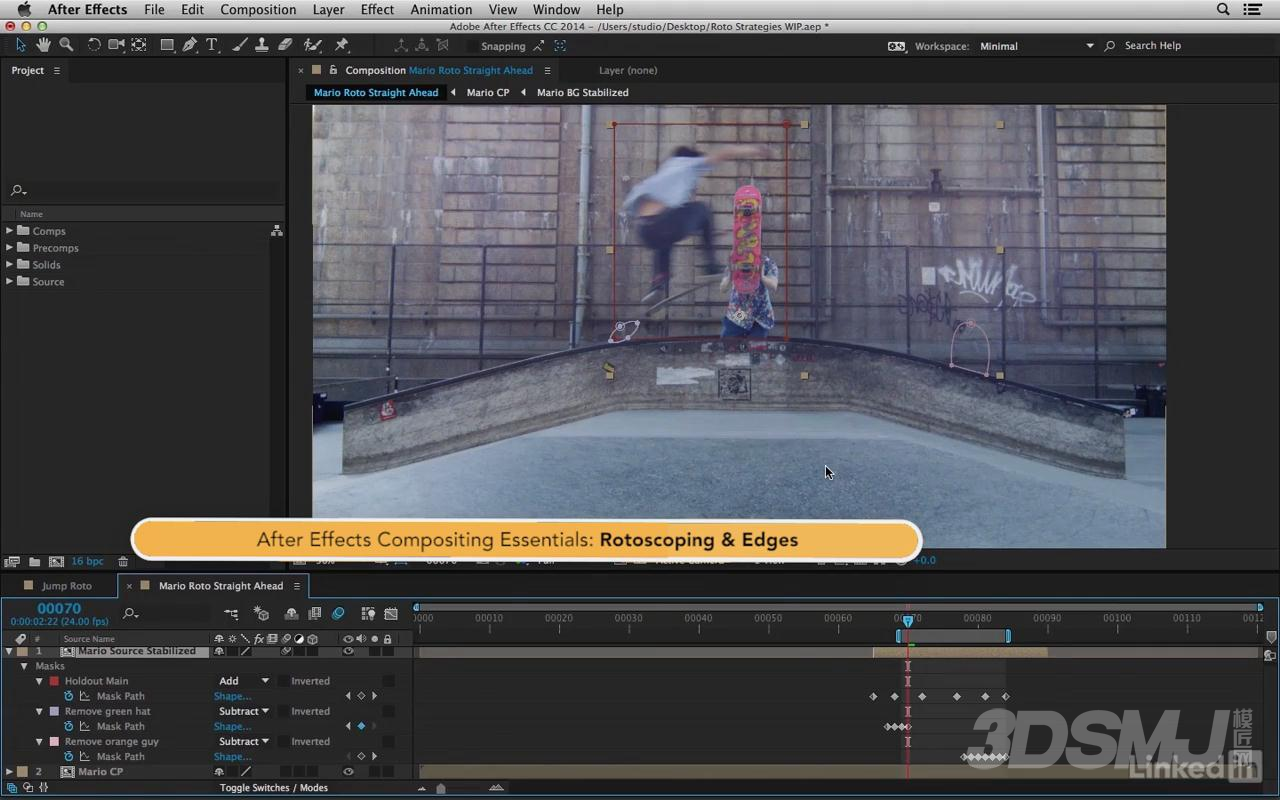Toggle the Snapping checkbox
Viewport: 1280px width, 800px height.
tap(471, 46)
